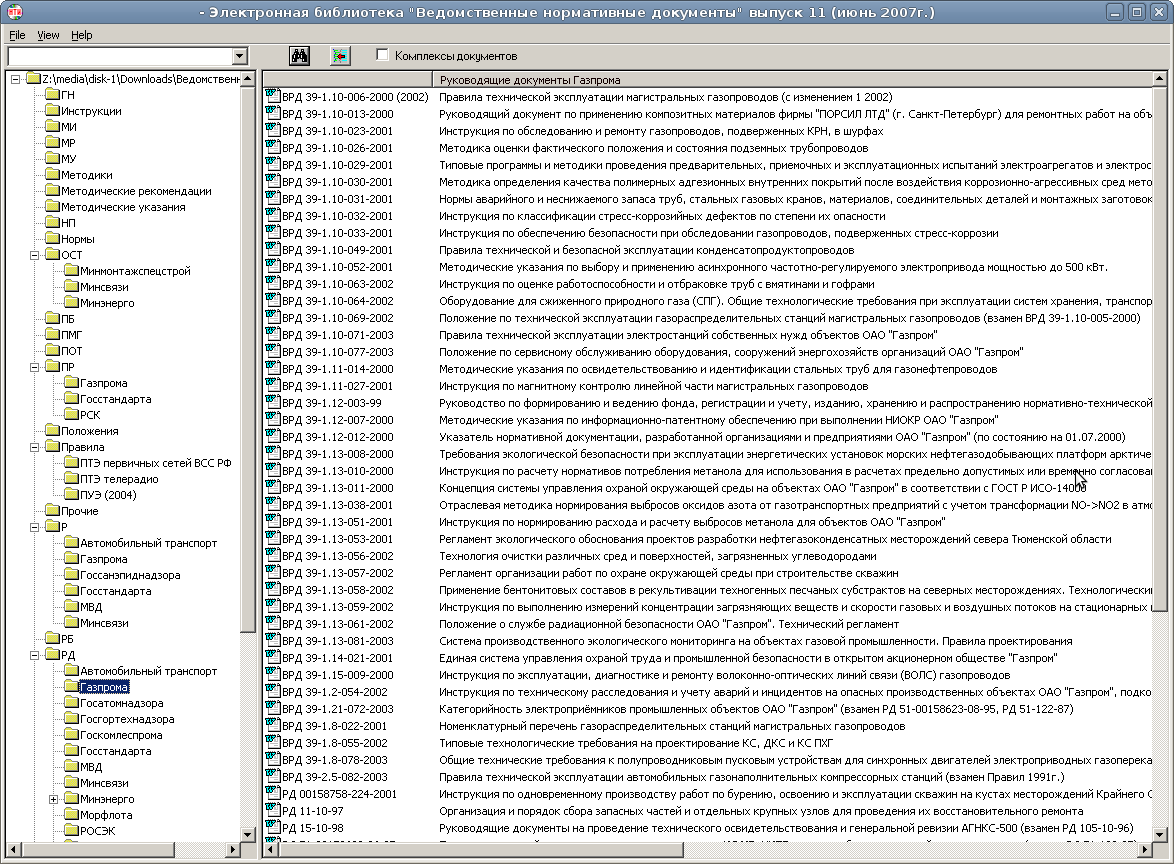Click the folder icon for Прочие
Viewport: 1174px width, 864px height.
(x=52, y=511)
